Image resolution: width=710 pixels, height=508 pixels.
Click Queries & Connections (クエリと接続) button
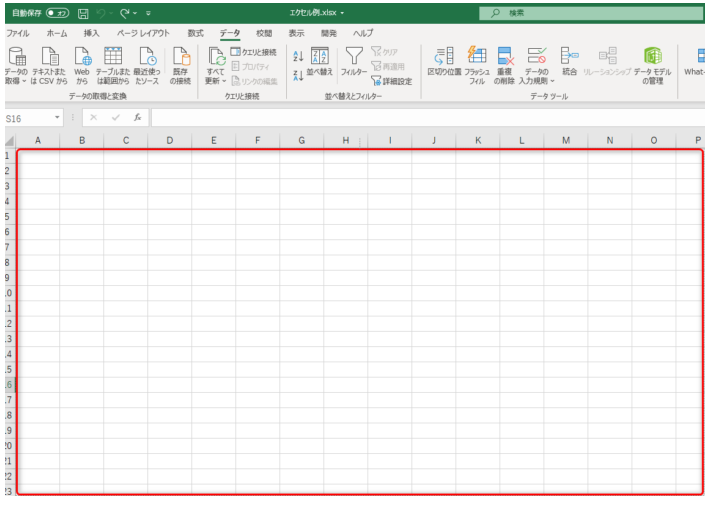point(253,52)
